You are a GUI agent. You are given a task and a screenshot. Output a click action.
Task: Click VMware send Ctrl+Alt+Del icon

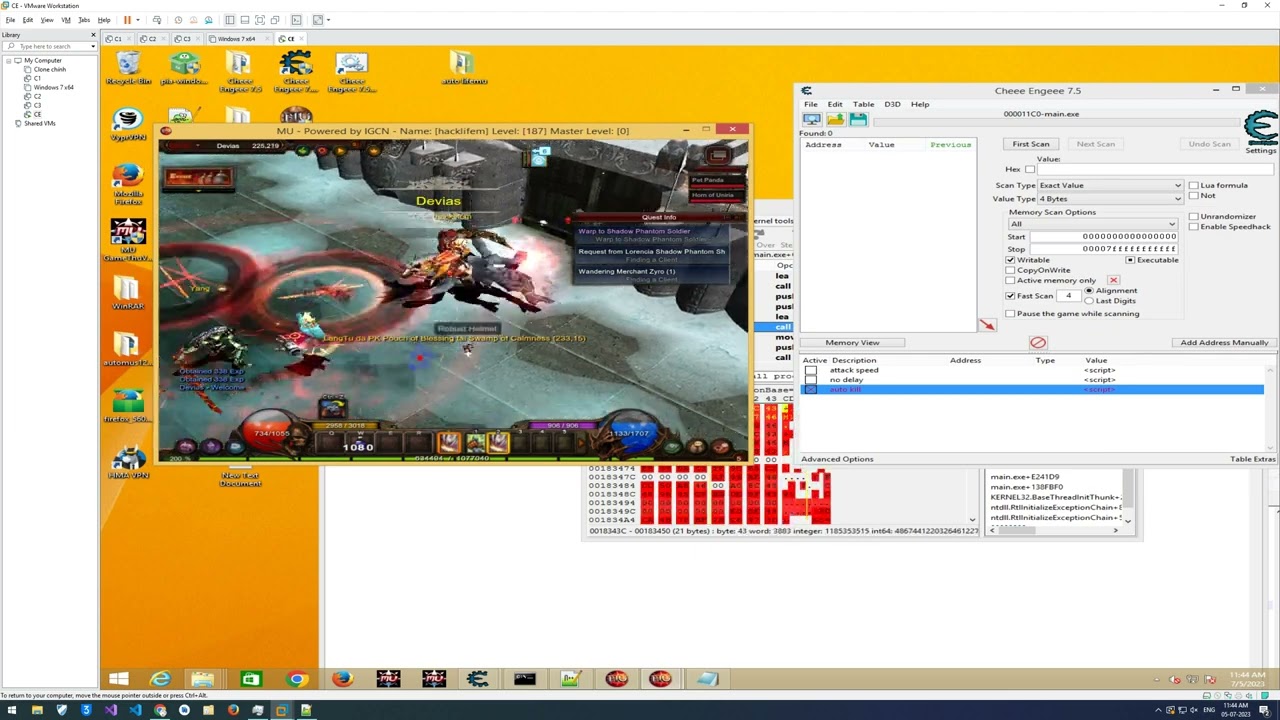click(x=156, y=20)
